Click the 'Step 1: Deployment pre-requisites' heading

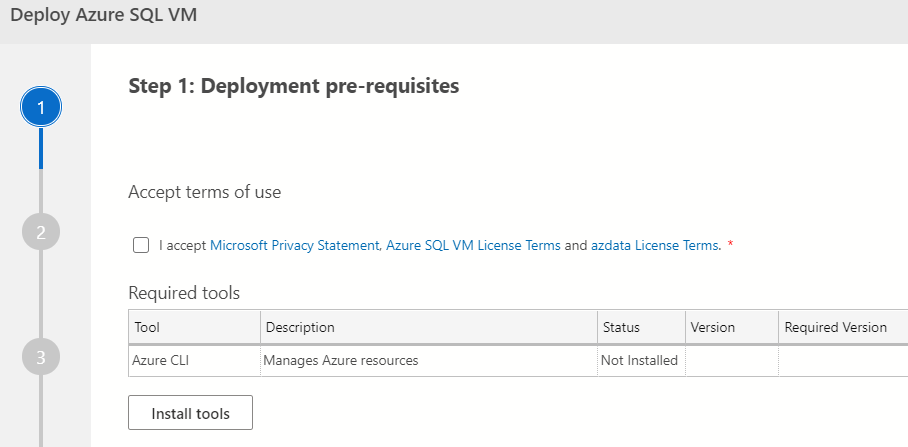[294, 86]
